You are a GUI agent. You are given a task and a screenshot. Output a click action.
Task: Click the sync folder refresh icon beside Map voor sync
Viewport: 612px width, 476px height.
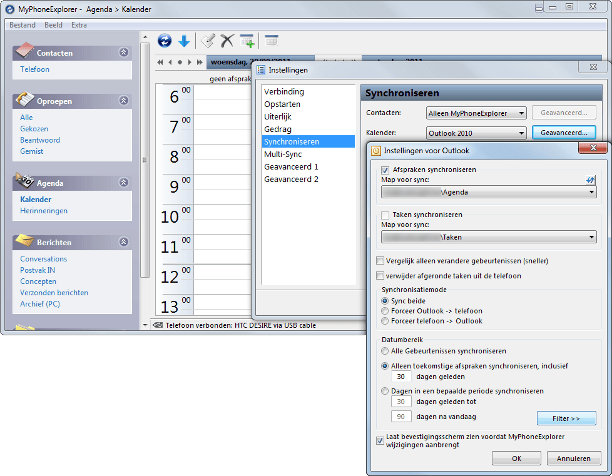pyautogui.click(x=590, y=180)
